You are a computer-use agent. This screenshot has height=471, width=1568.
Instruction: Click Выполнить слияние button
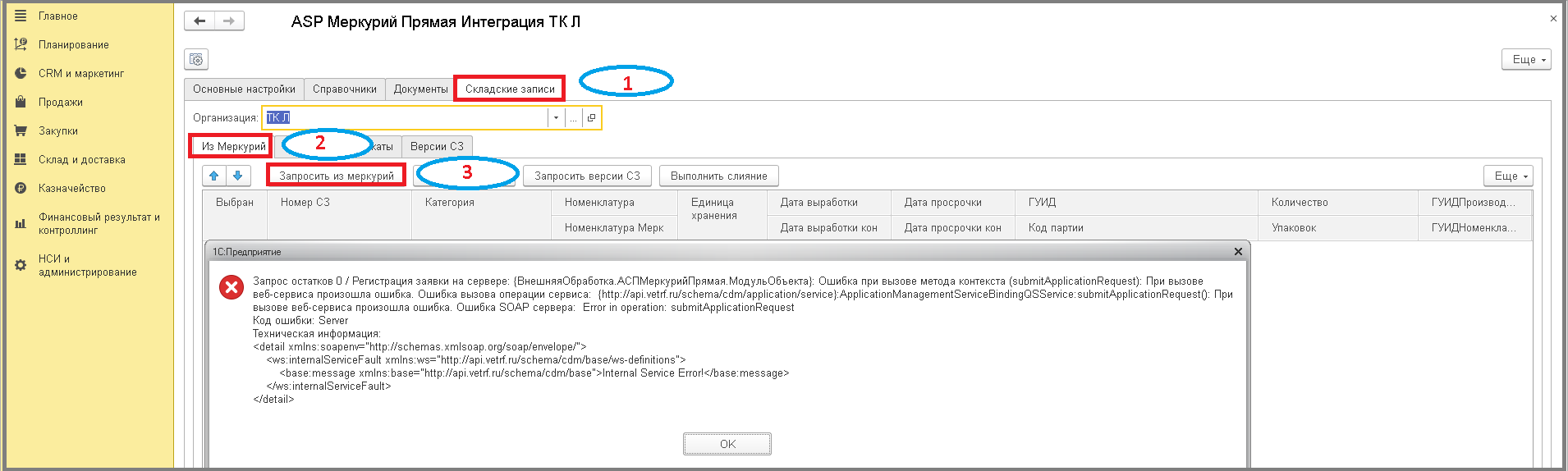point(719,176)
